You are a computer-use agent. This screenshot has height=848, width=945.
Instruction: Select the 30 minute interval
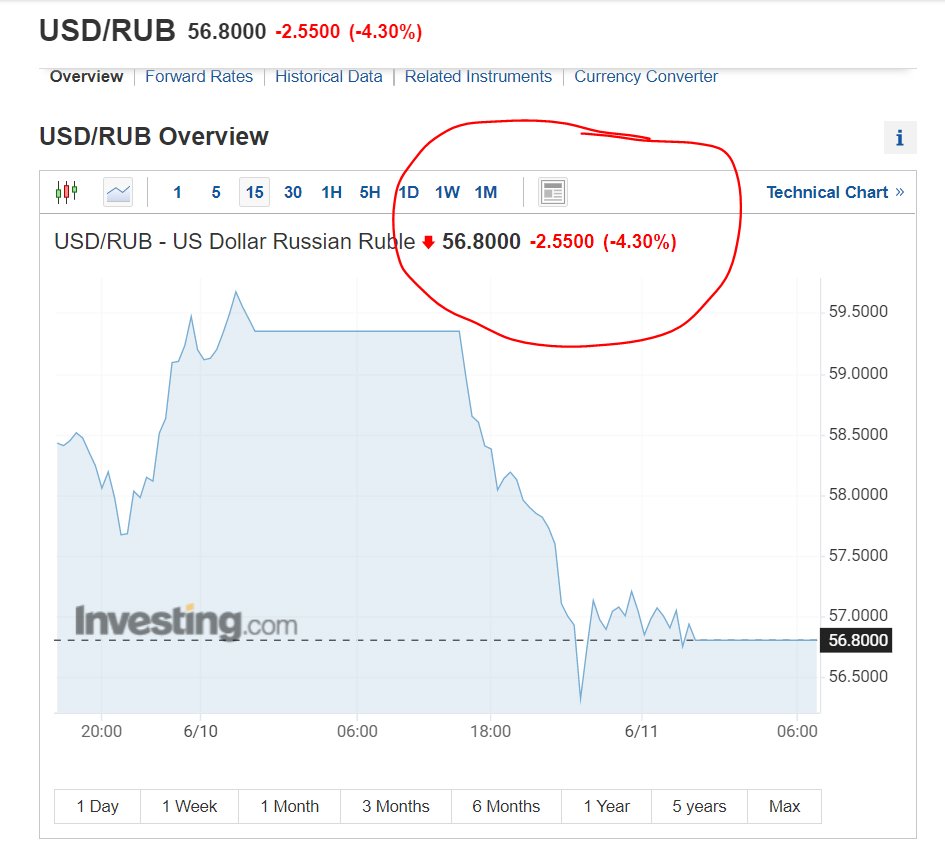point(293,192)
